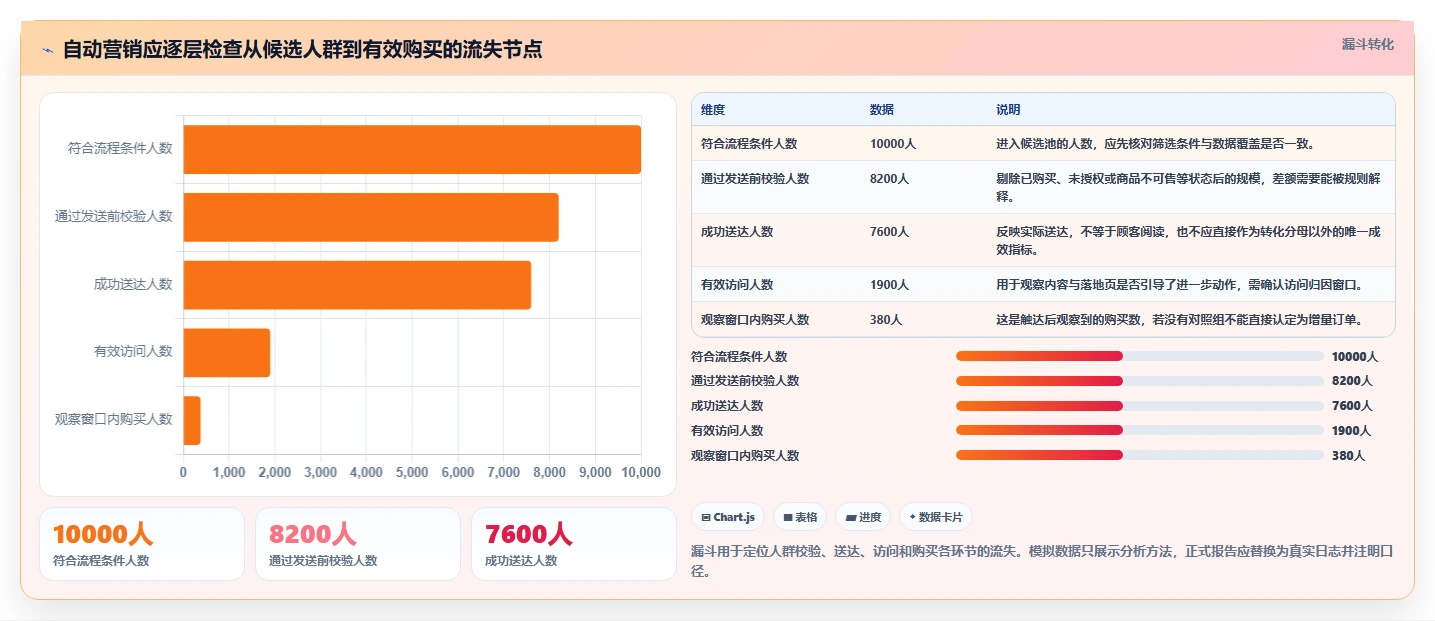Click table cell 有效访问人数
The width and height of the screenshot is (1435, 621).
(x=737, y=285)
